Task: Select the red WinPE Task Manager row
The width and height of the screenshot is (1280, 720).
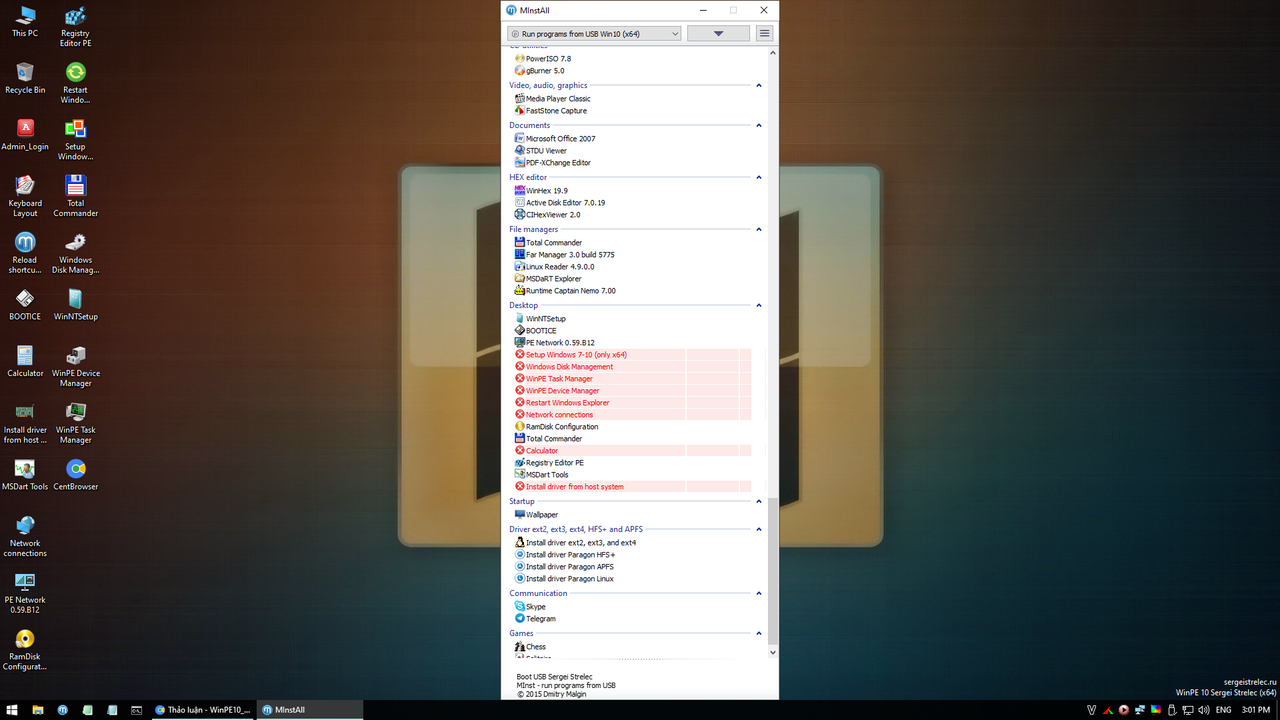Action: pyautogui.click(x=632, y=379)
